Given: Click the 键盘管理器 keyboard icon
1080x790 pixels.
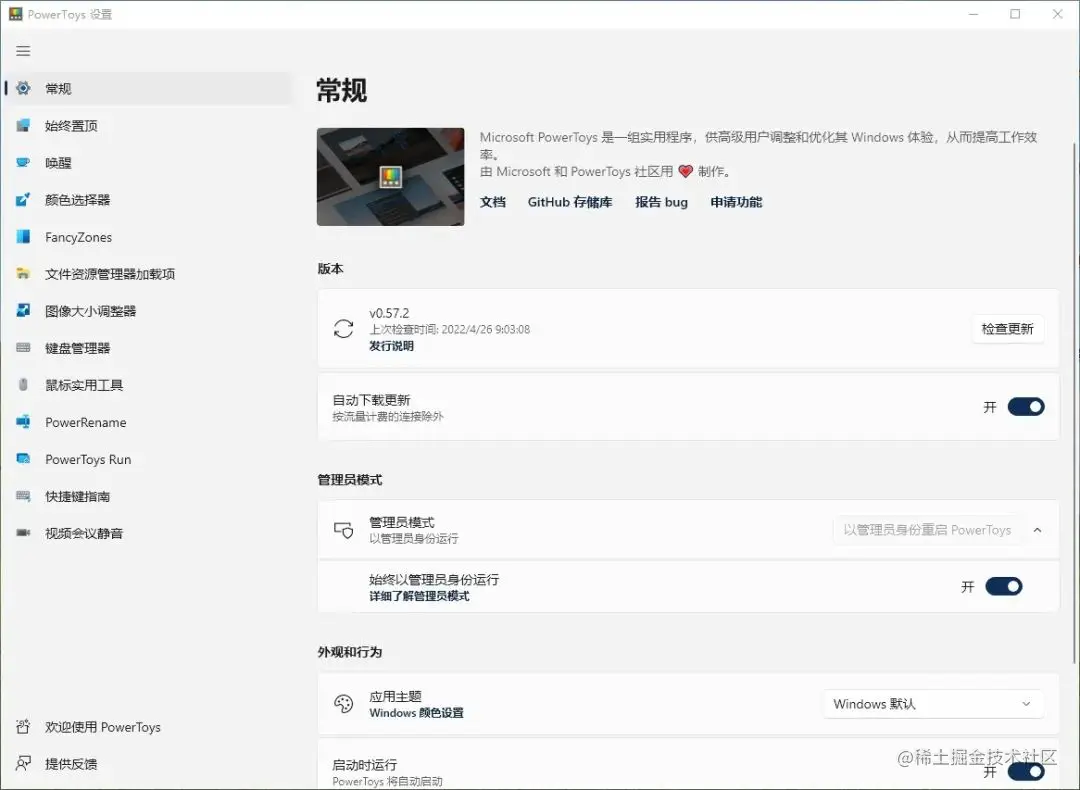Looking at the screenshot, I should tap(23, 348).
